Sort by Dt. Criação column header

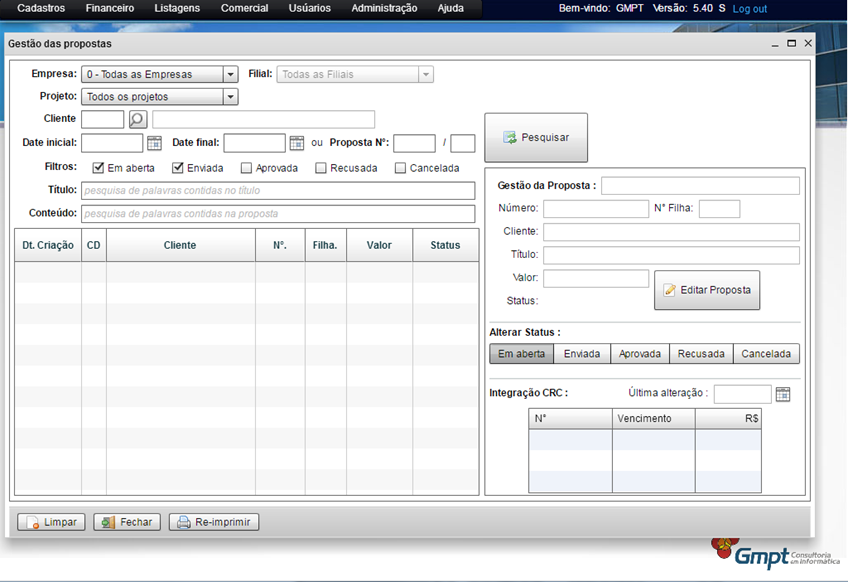(x=48, y=246)
